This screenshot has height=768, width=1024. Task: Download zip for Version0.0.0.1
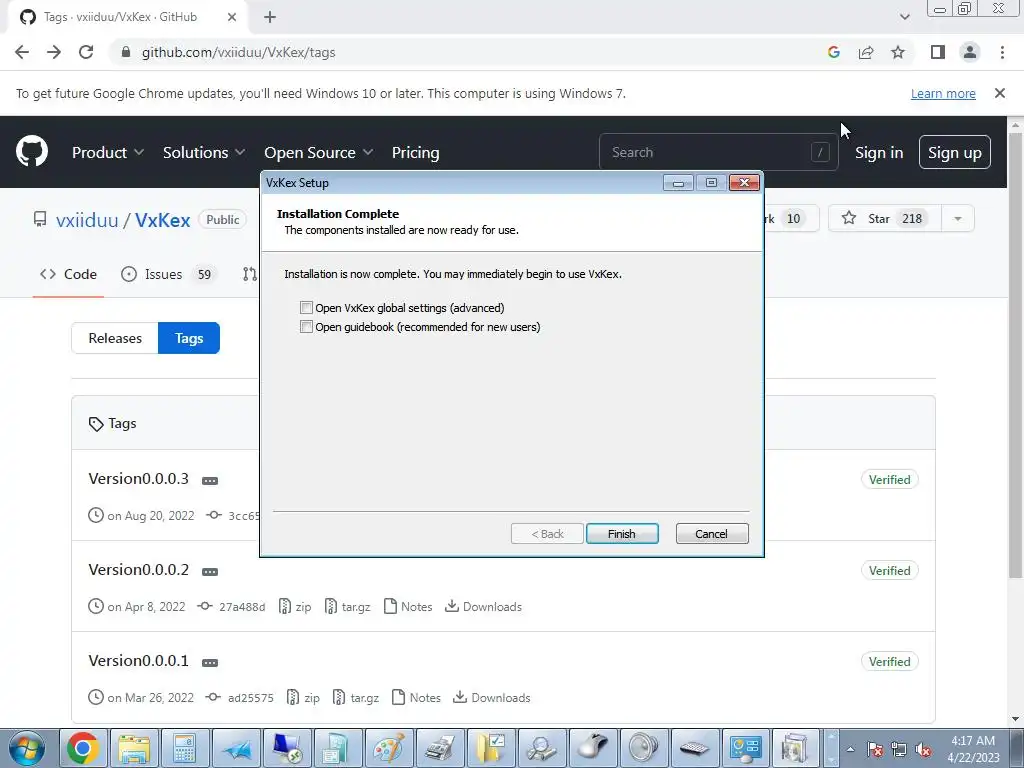click(303, 697)
